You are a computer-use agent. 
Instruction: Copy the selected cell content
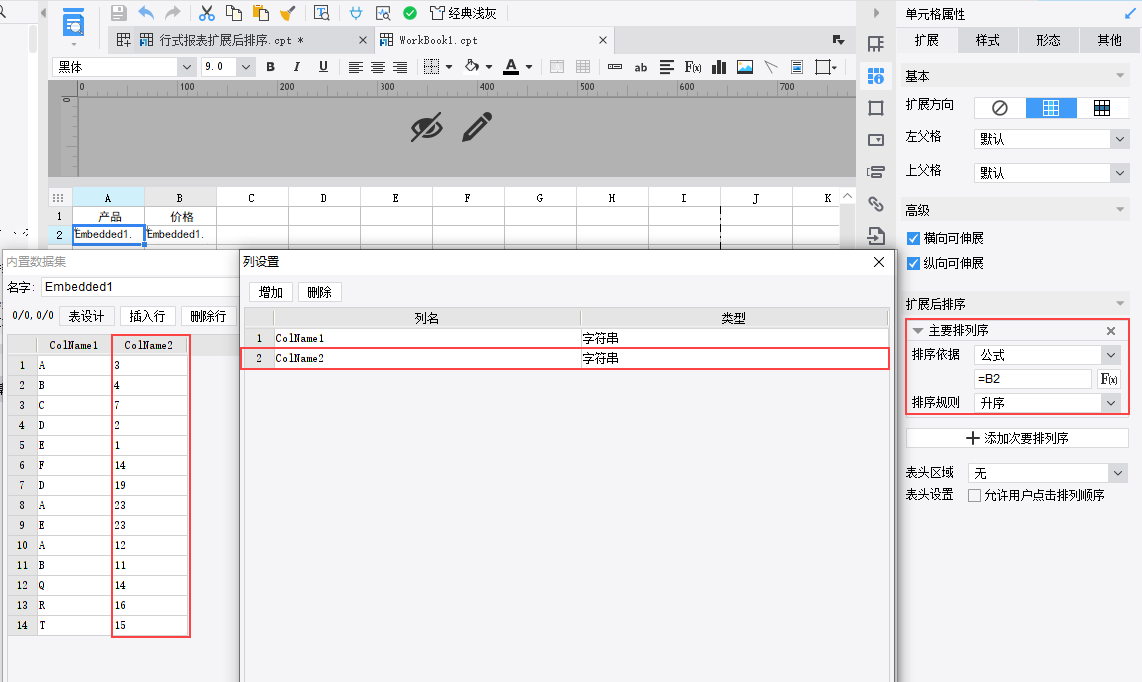[x=234, y=13]
